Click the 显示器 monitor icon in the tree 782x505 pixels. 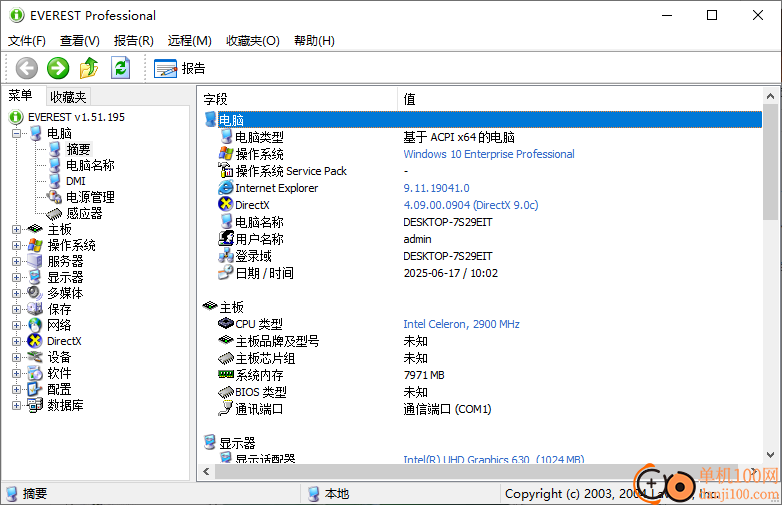[35, 277]
